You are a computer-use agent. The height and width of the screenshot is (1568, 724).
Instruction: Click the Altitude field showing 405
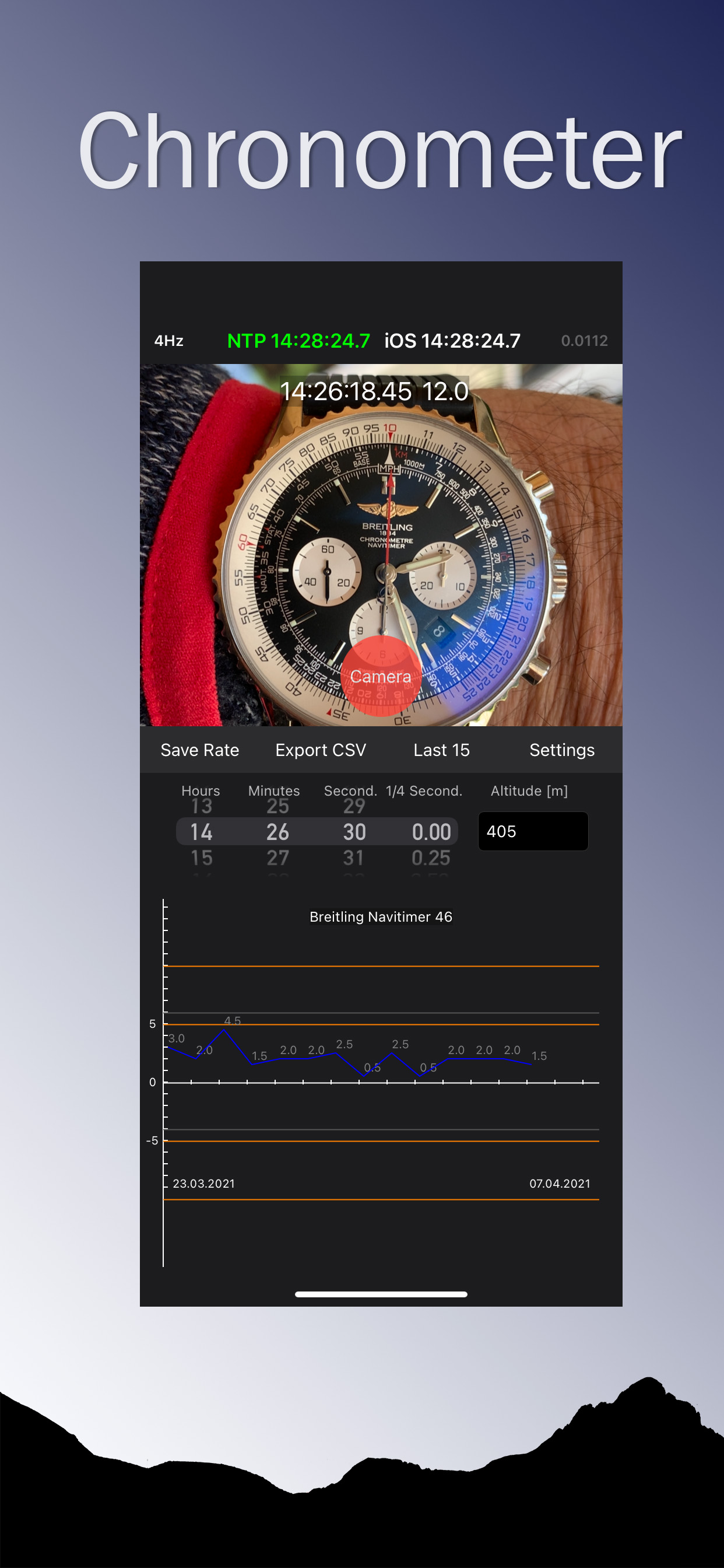pyautogui.click(x=533, y=831)
